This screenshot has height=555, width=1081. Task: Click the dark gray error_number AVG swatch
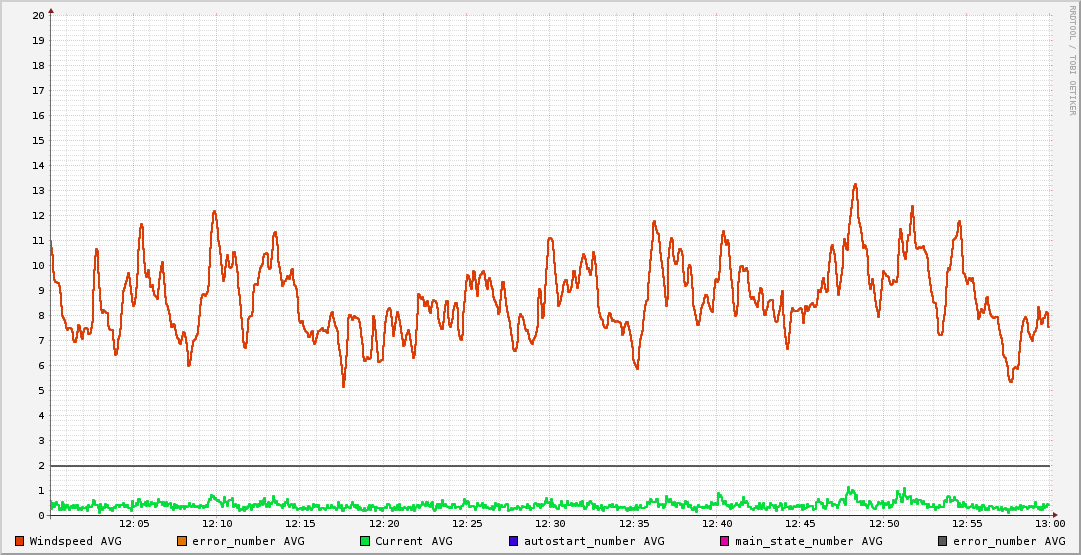(943, 541)
